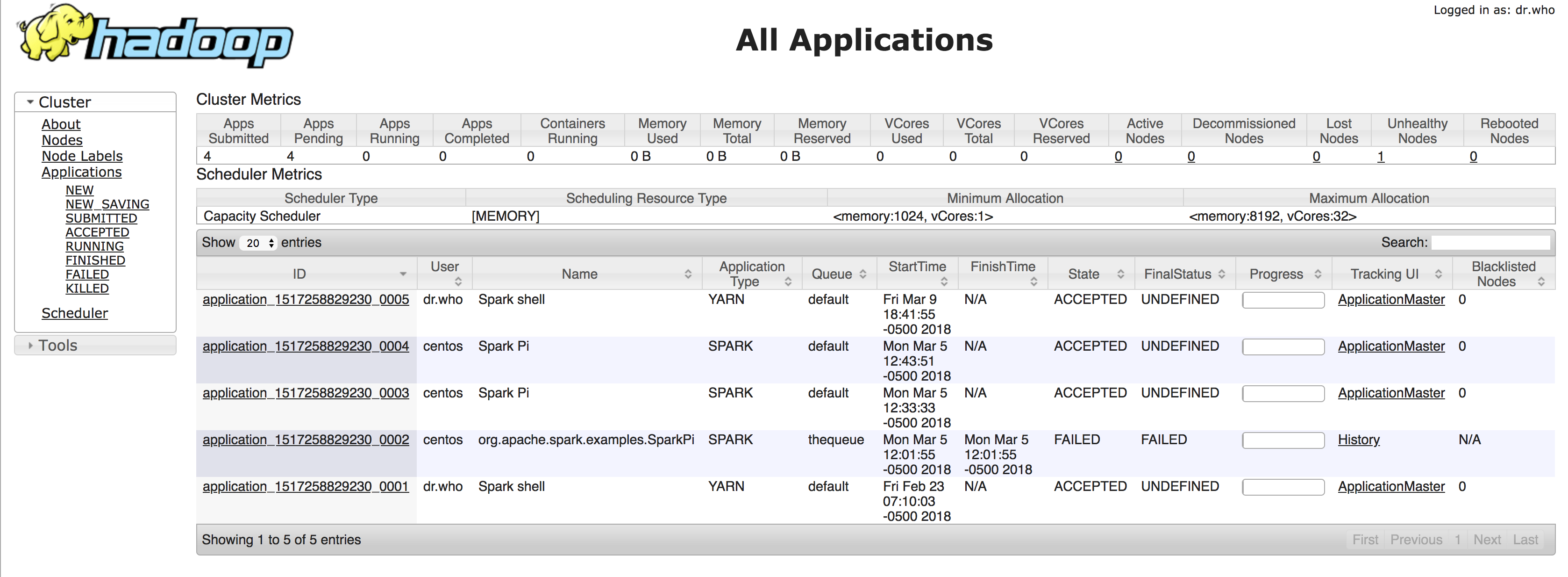The height and width of the screenshot is (577, 1568).
Task: Filter applications by FINISHED state
Action: pos(96,260)
